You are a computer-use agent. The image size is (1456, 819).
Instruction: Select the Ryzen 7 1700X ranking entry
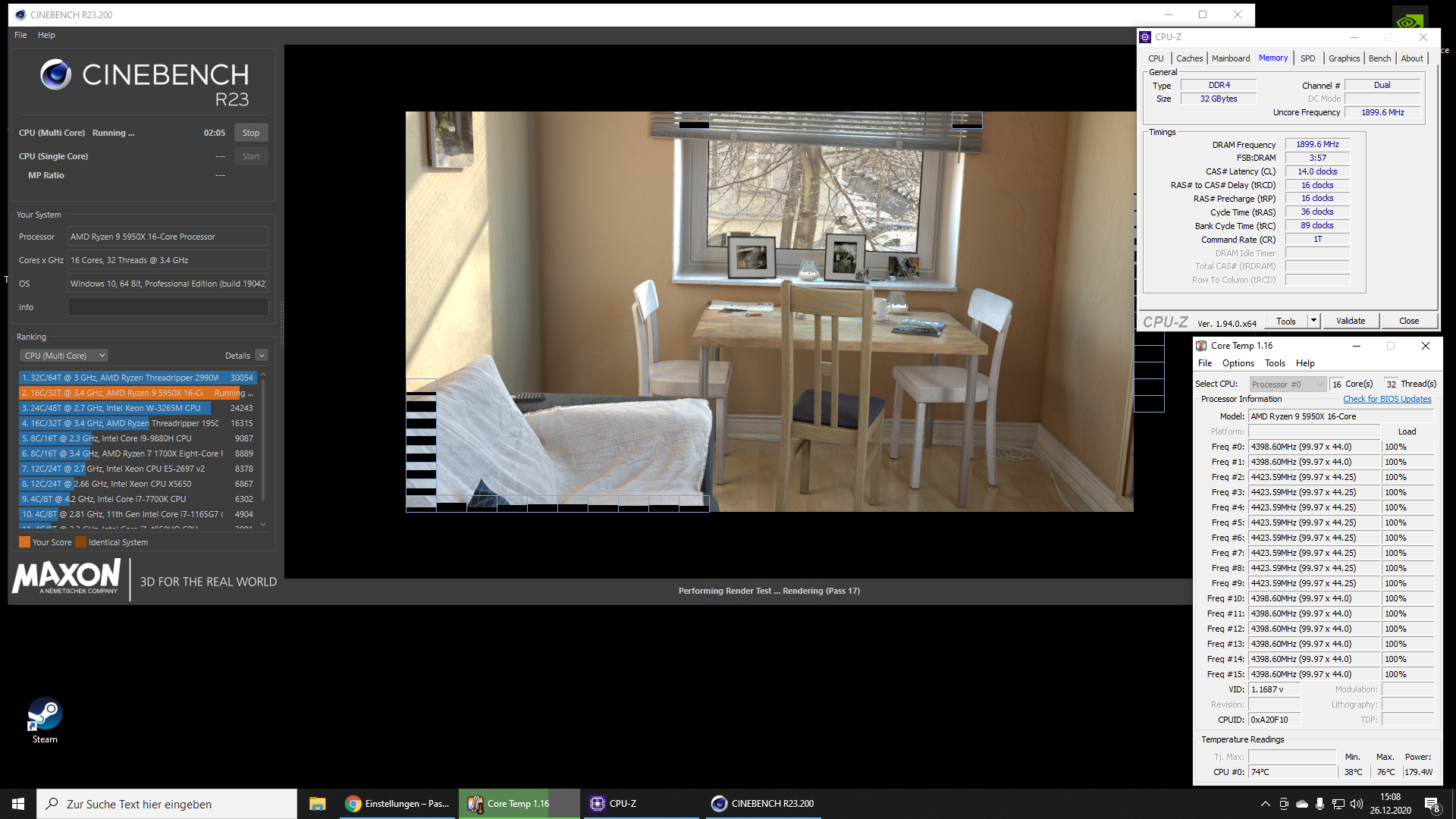point(137,453)
